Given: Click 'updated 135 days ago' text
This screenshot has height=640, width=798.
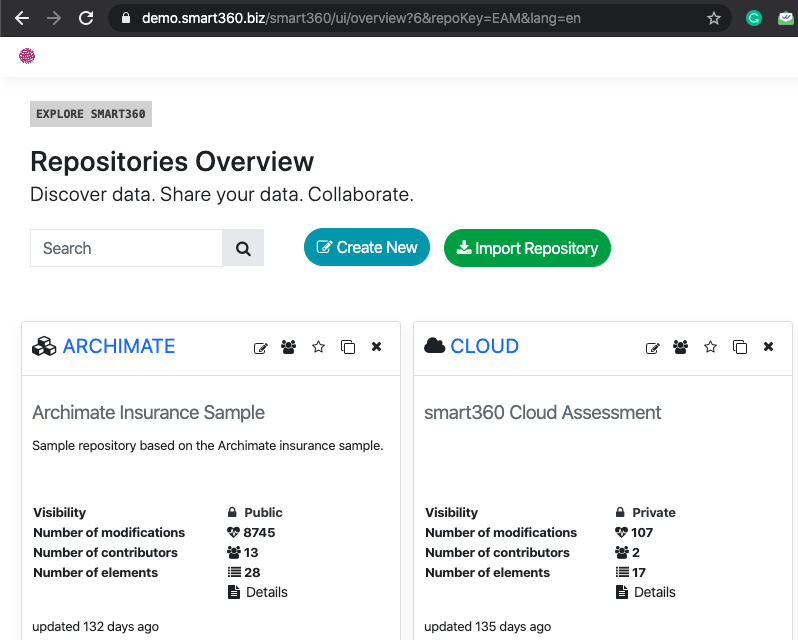Looking at the screenshot, I should click(x=488, y=627).
